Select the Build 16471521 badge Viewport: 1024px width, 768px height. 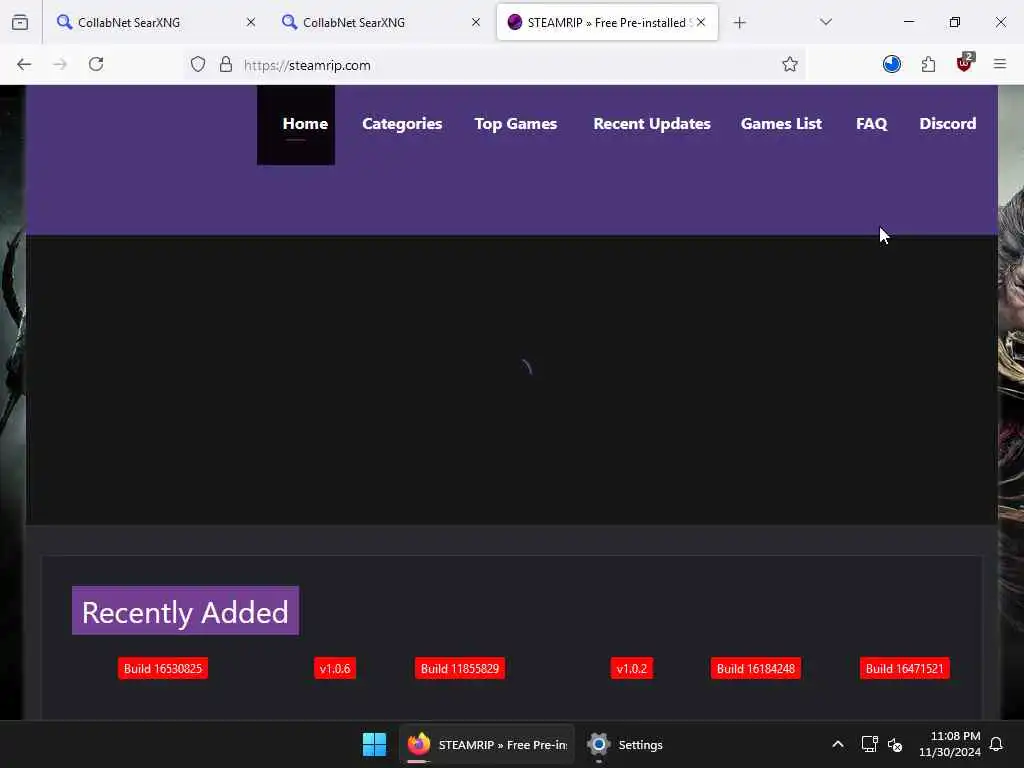(x=904, y=669)
